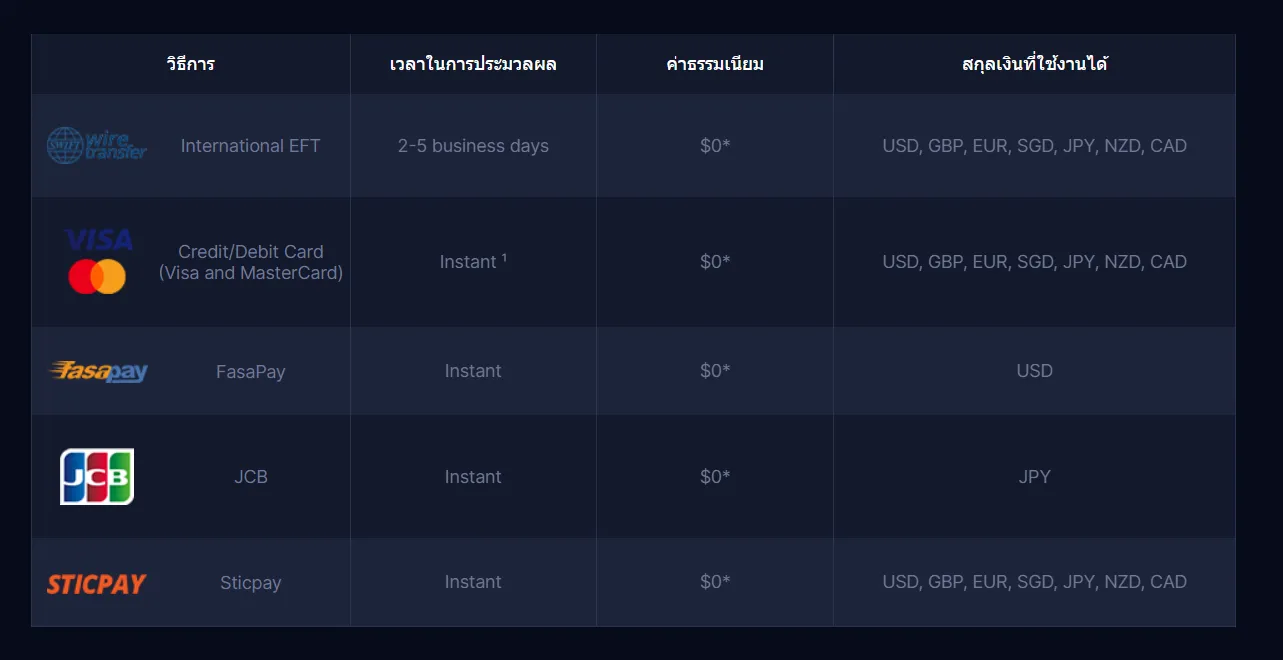
Task: Click the $0* fee for FasaPay
Action: tap(715, 371)
